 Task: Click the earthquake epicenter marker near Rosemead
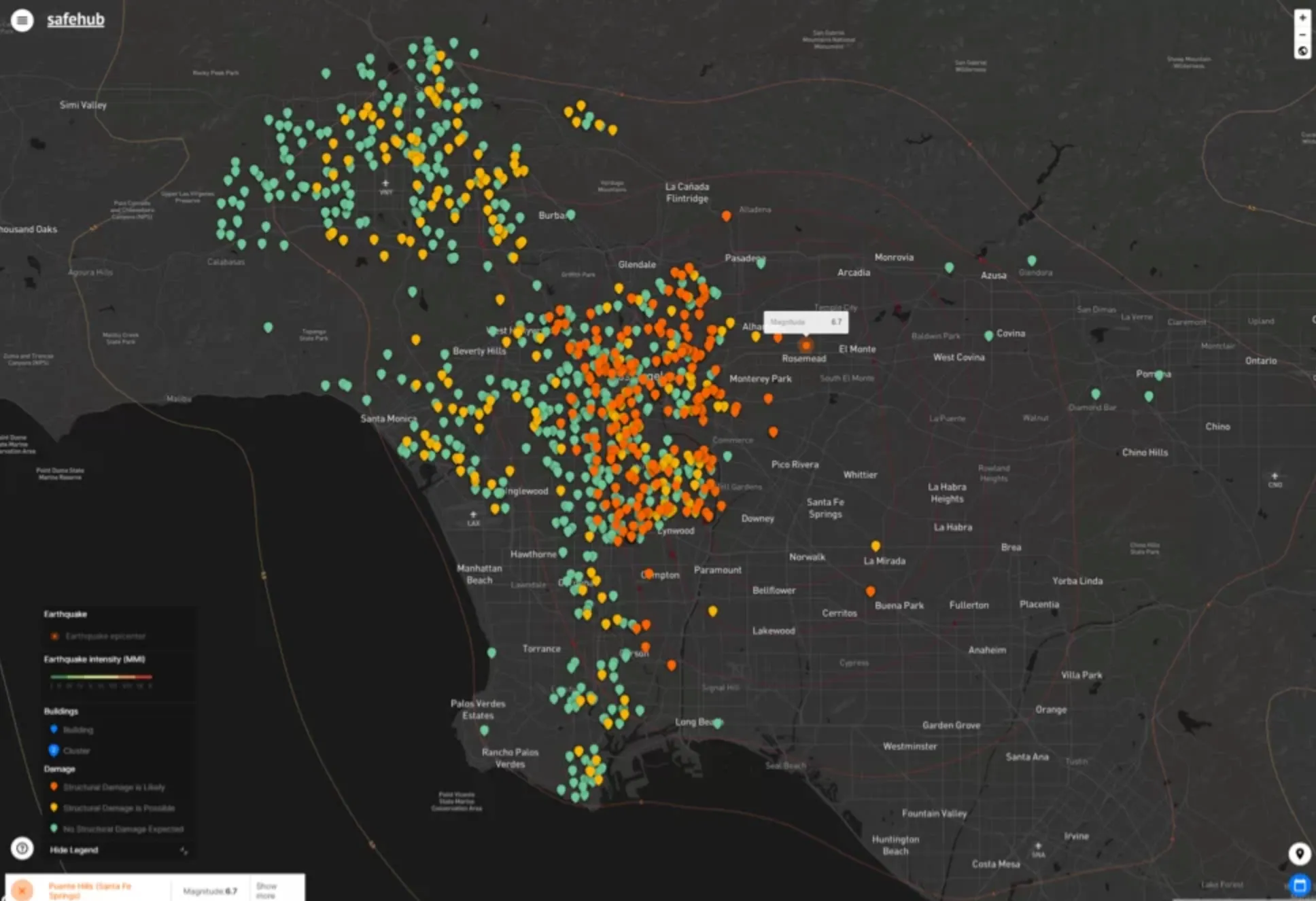click(806, 345)
